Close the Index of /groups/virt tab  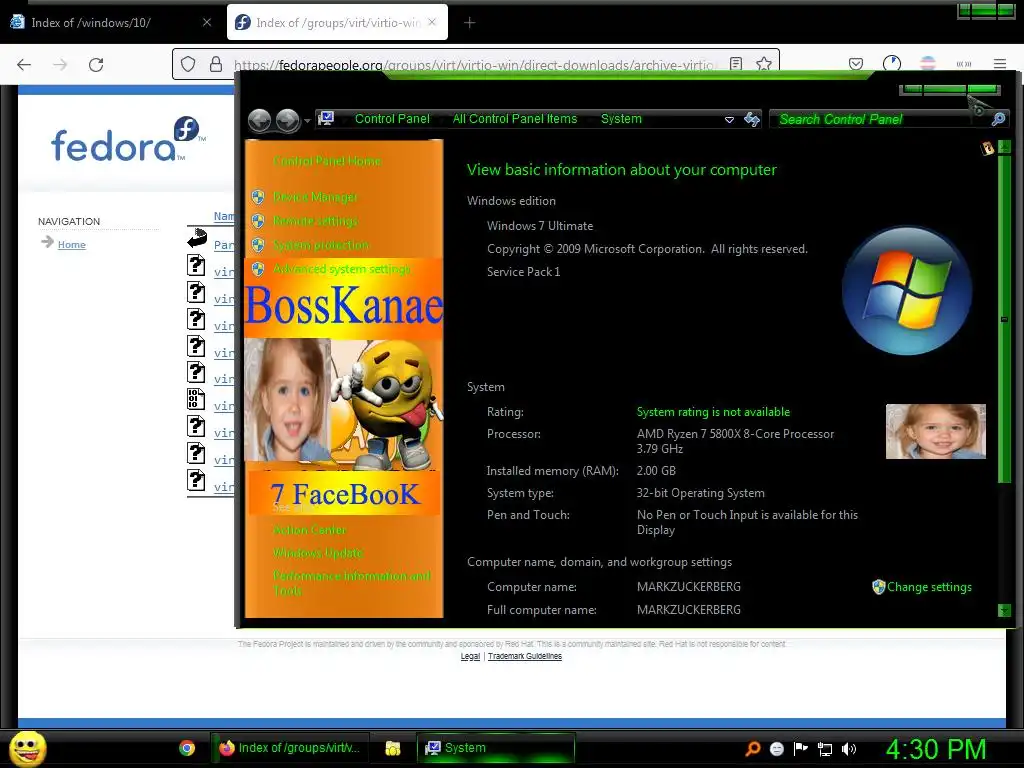(432, 22)
